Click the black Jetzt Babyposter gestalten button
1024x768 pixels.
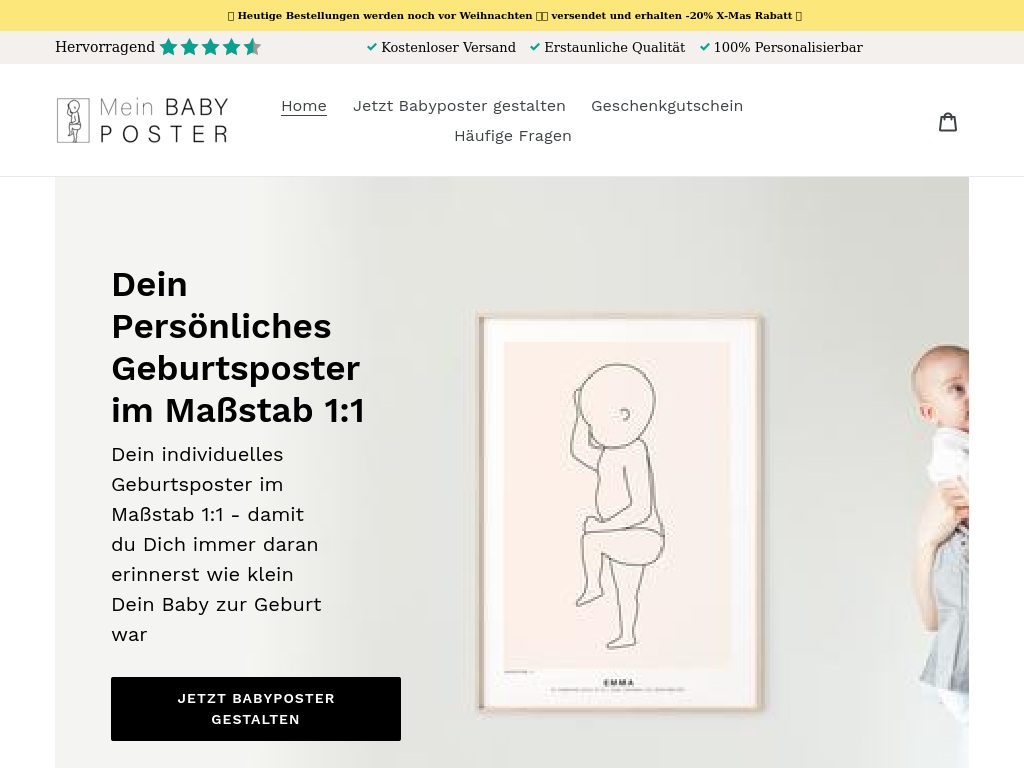tap(256, 709)
